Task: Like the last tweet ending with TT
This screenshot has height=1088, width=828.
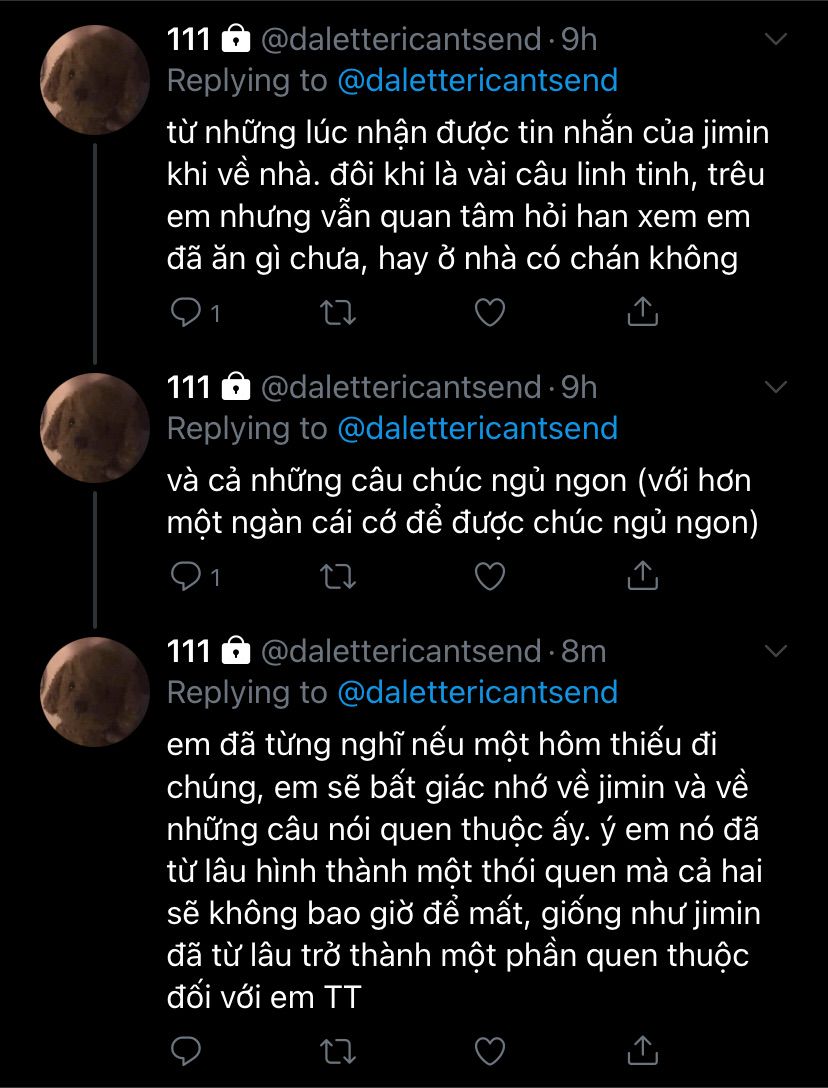Action: pos(488,1049)
